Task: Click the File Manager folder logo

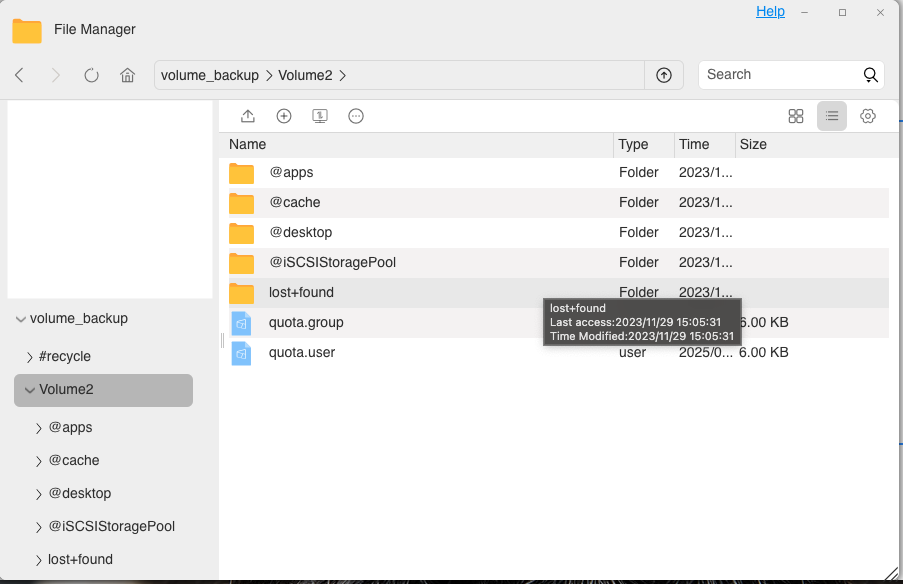Action: pos(27,31)
